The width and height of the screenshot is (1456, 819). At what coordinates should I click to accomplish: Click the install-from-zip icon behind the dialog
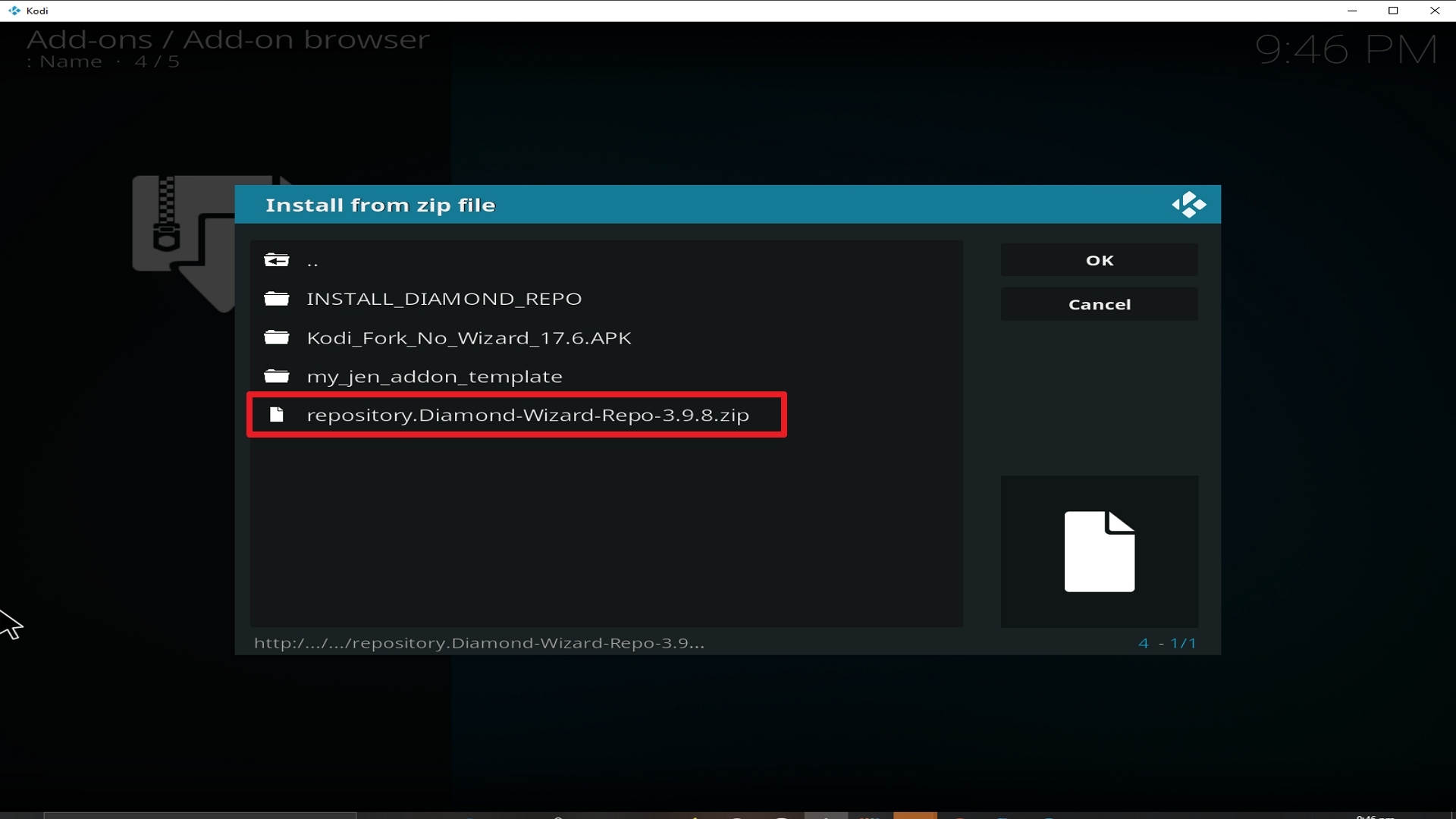[x=183, y=243]
